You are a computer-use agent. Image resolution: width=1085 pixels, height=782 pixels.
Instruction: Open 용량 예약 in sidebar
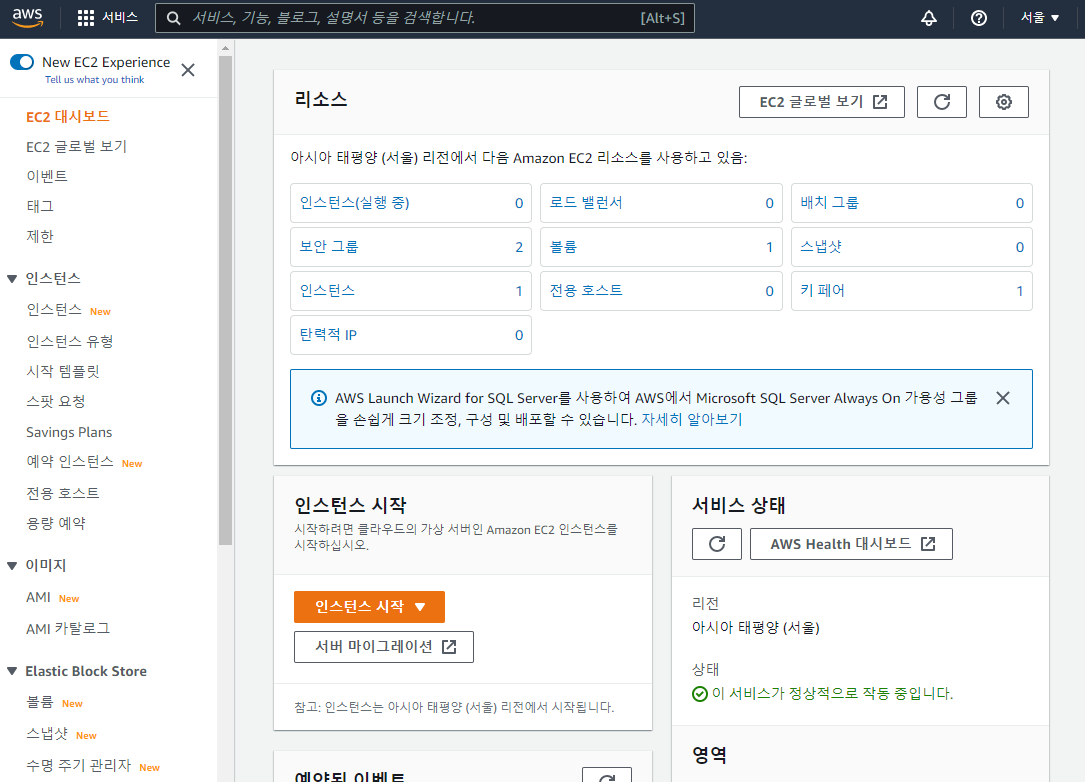[56, 524]
